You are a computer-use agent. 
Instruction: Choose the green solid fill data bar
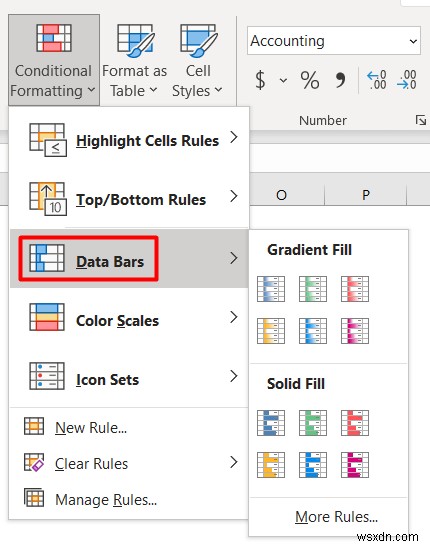coord(313,423)
